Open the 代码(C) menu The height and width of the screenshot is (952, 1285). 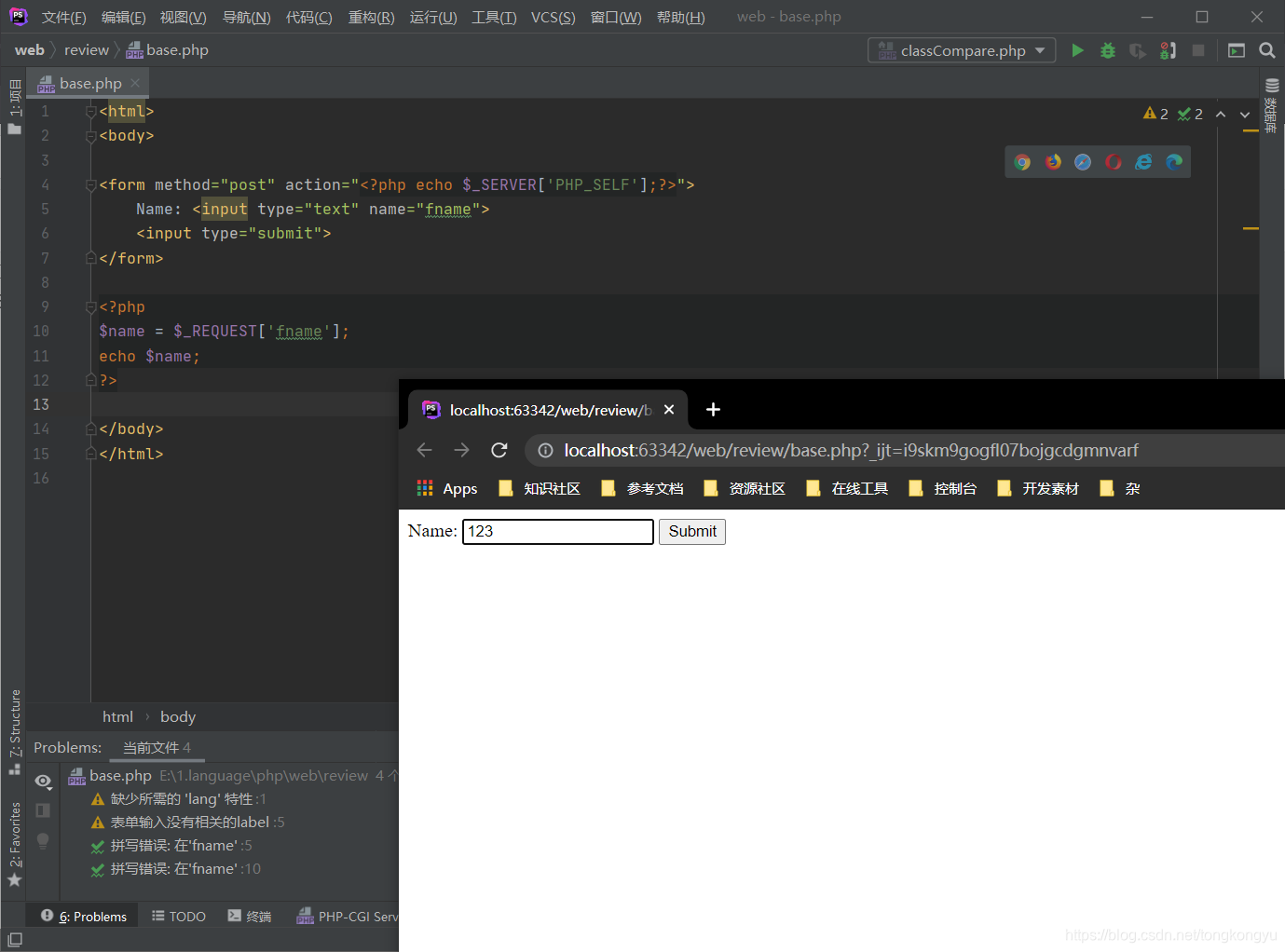click(308, 18)
